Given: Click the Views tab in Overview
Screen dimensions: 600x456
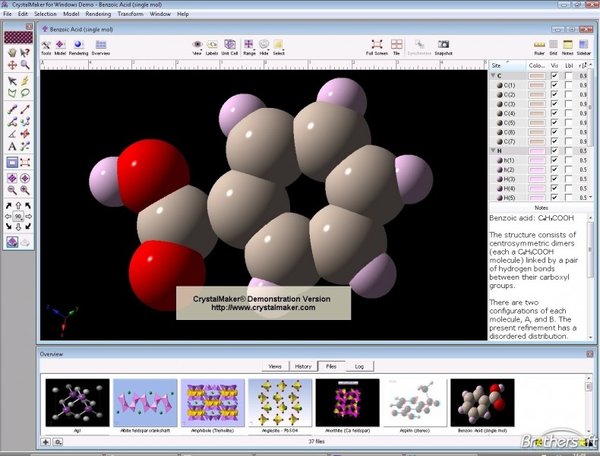Looking at the screenshot, I should coord(273,367).
